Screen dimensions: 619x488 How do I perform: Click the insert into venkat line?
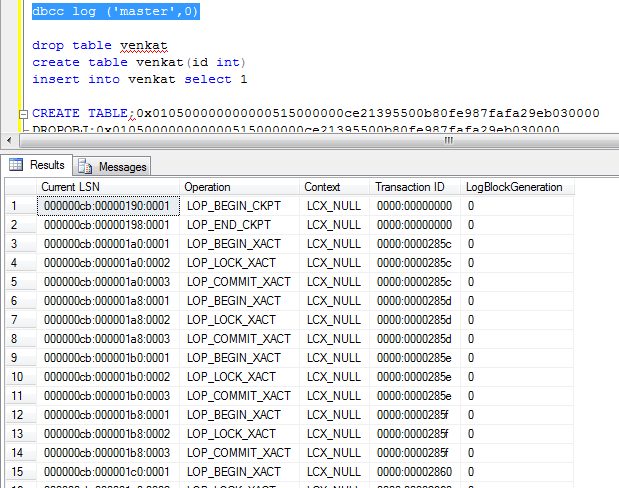pos(140,79)
